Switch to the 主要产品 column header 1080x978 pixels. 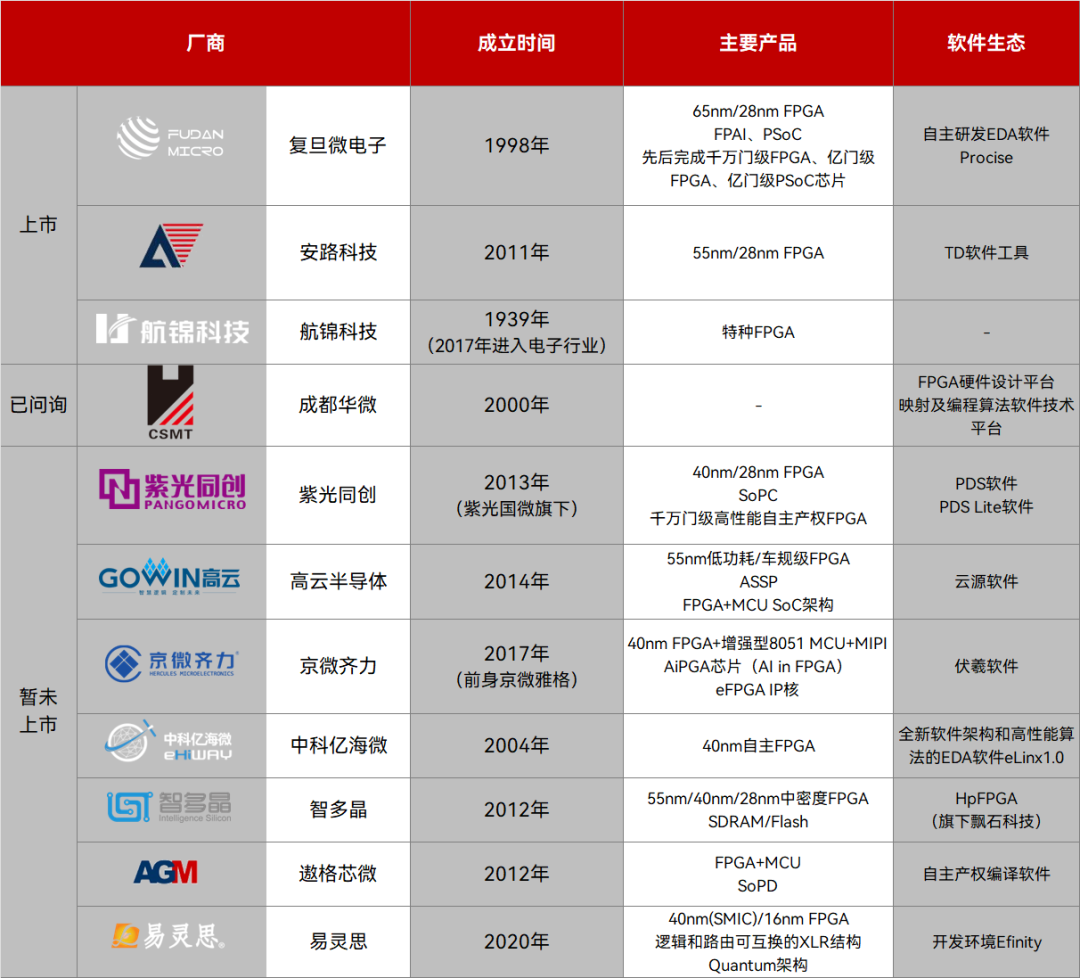pos(757,43)
